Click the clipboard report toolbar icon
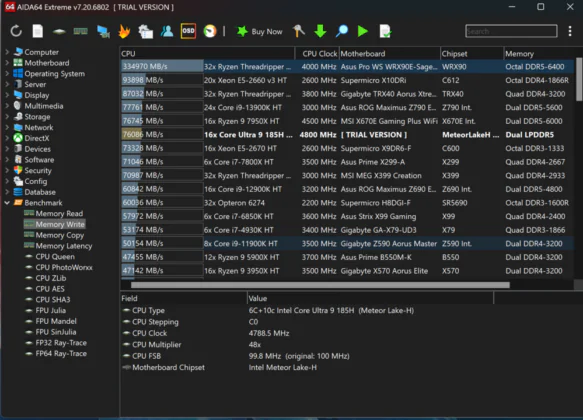 pos(145,32)
